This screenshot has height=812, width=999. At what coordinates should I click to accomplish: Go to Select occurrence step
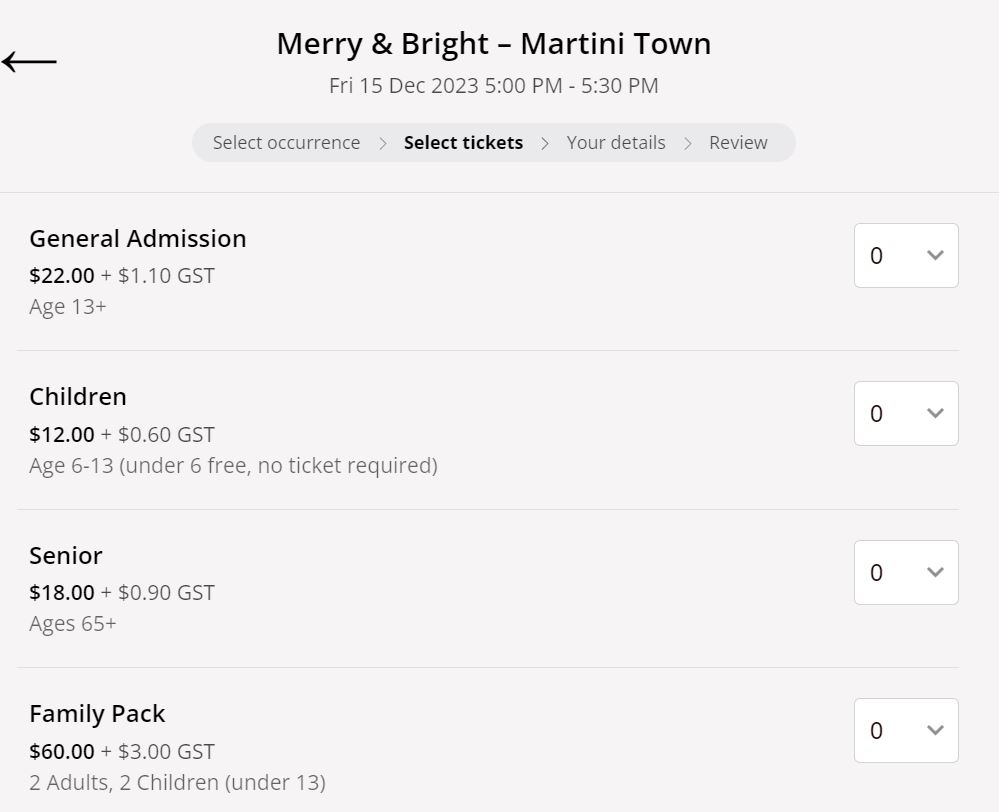pos(286,143)
